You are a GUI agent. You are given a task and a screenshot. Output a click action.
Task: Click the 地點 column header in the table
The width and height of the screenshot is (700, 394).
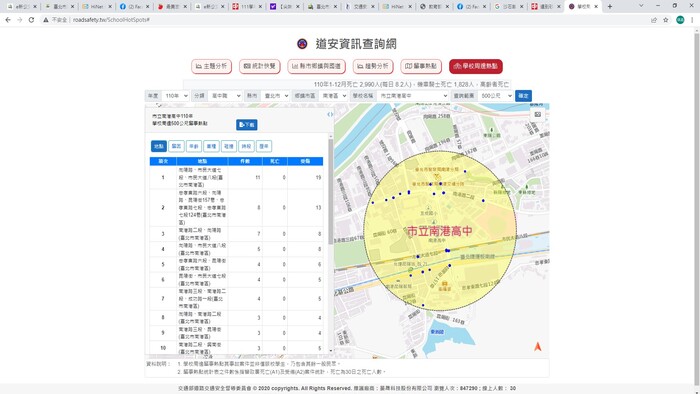tap(202, 161)
